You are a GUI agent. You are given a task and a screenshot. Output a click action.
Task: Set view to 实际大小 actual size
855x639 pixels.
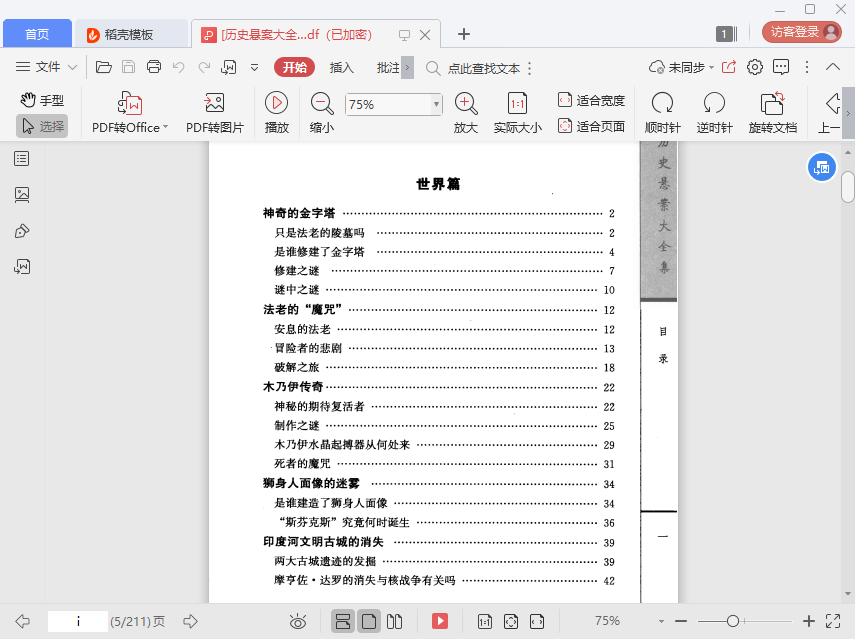[x=517, y=113]
